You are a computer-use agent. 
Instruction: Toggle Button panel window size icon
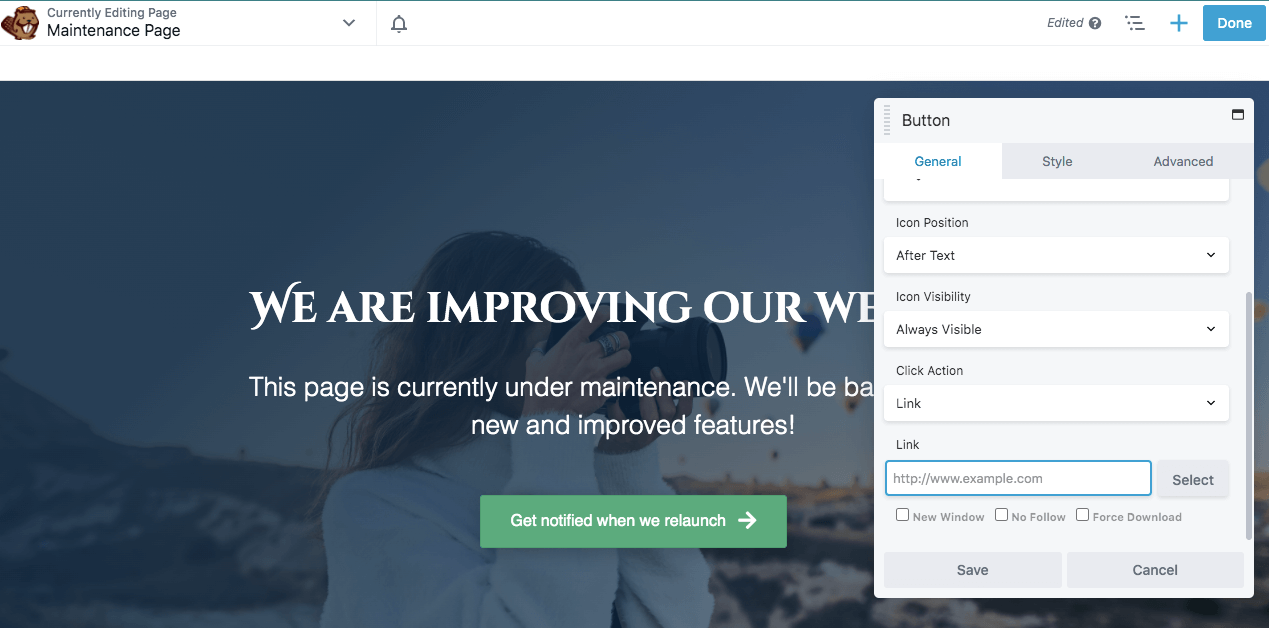1237,114
